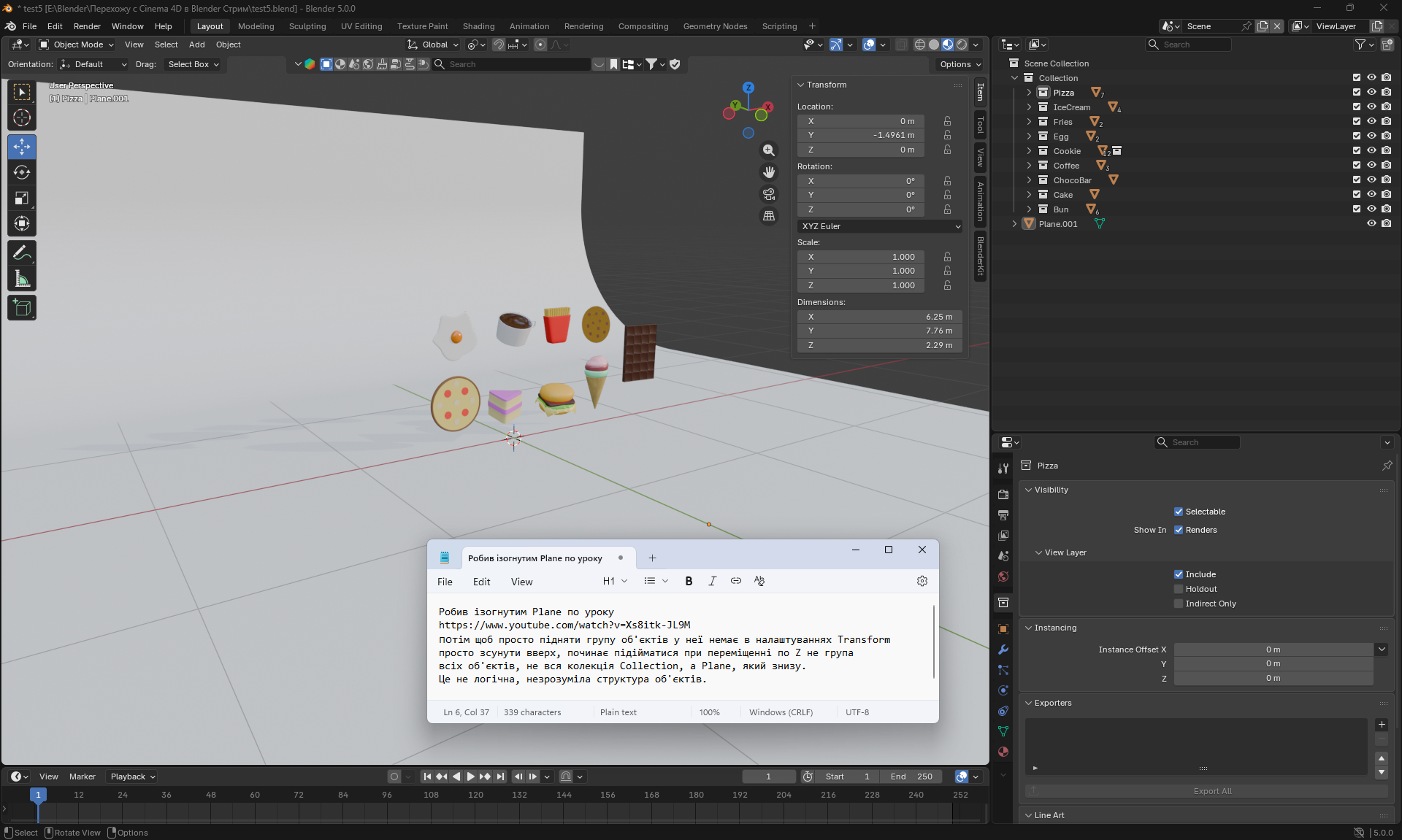This screenshot has height=840, width=1402.
Task: Enable the Holdout checkbox
Action: pos(1178,589)
